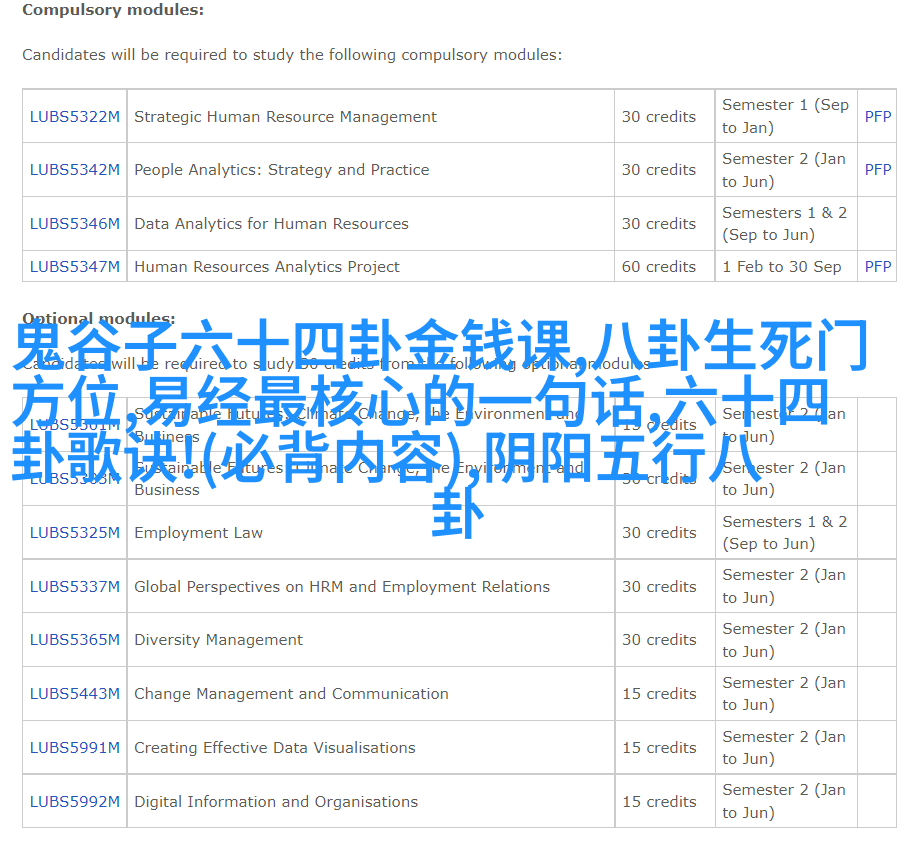Click the LUBS5991M module code
916x845 pixels.
(75, 748)
